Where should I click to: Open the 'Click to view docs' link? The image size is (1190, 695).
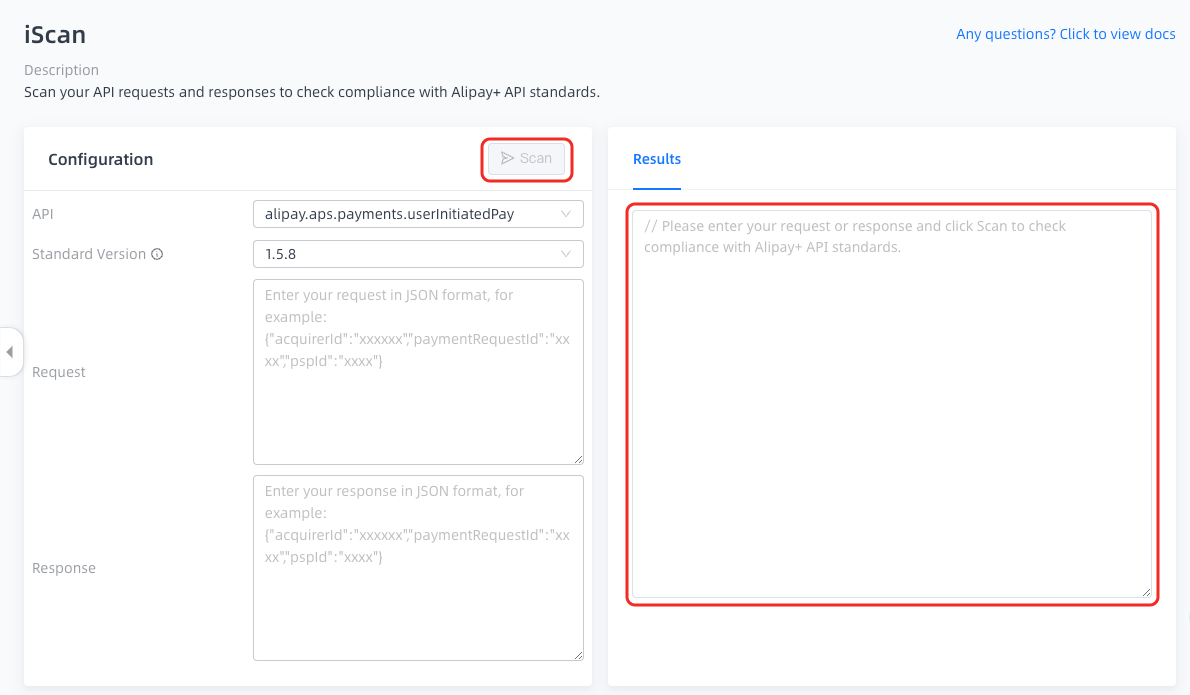coord(1066,34)
